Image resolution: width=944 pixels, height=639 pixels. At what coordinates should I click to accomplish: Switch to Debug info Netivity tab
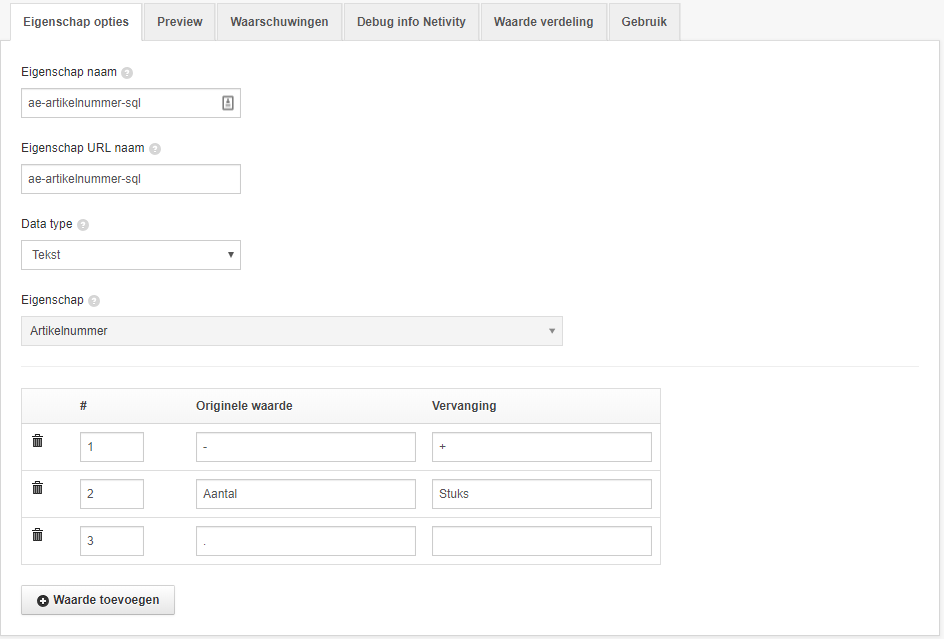point(411,22)
